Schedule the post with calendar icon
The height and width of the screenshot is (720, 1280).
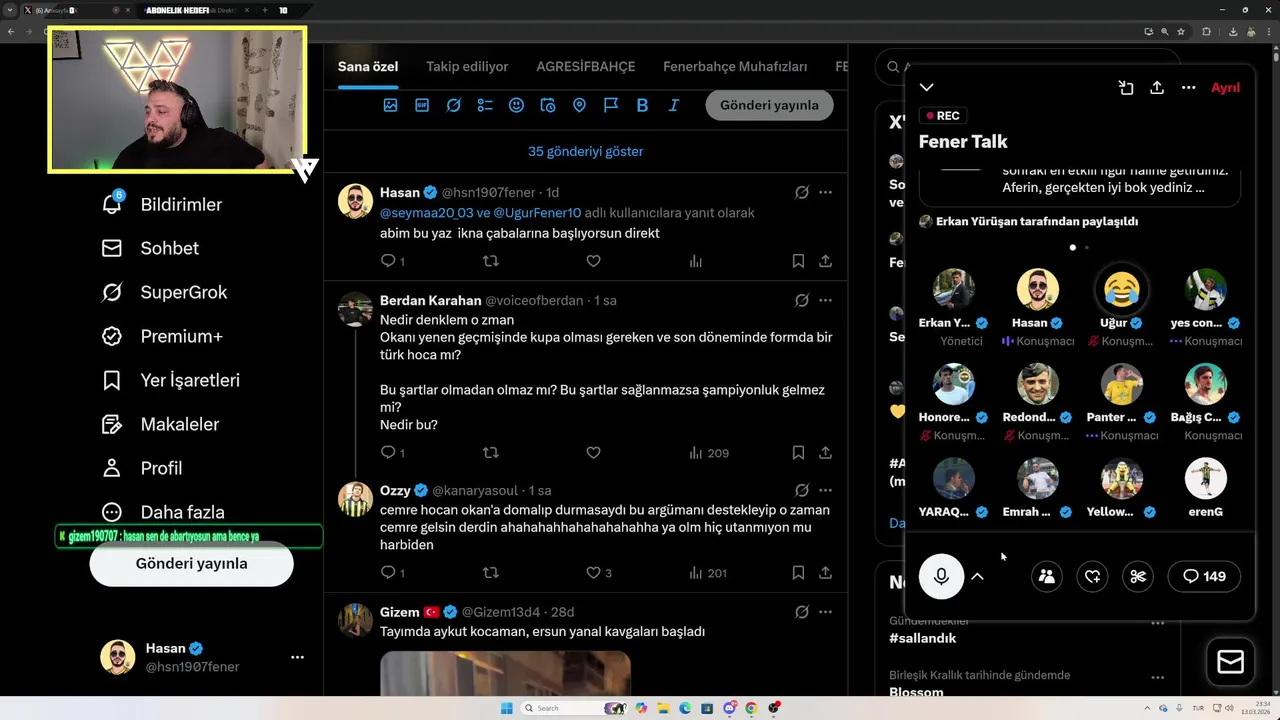[x=548, y=105]
